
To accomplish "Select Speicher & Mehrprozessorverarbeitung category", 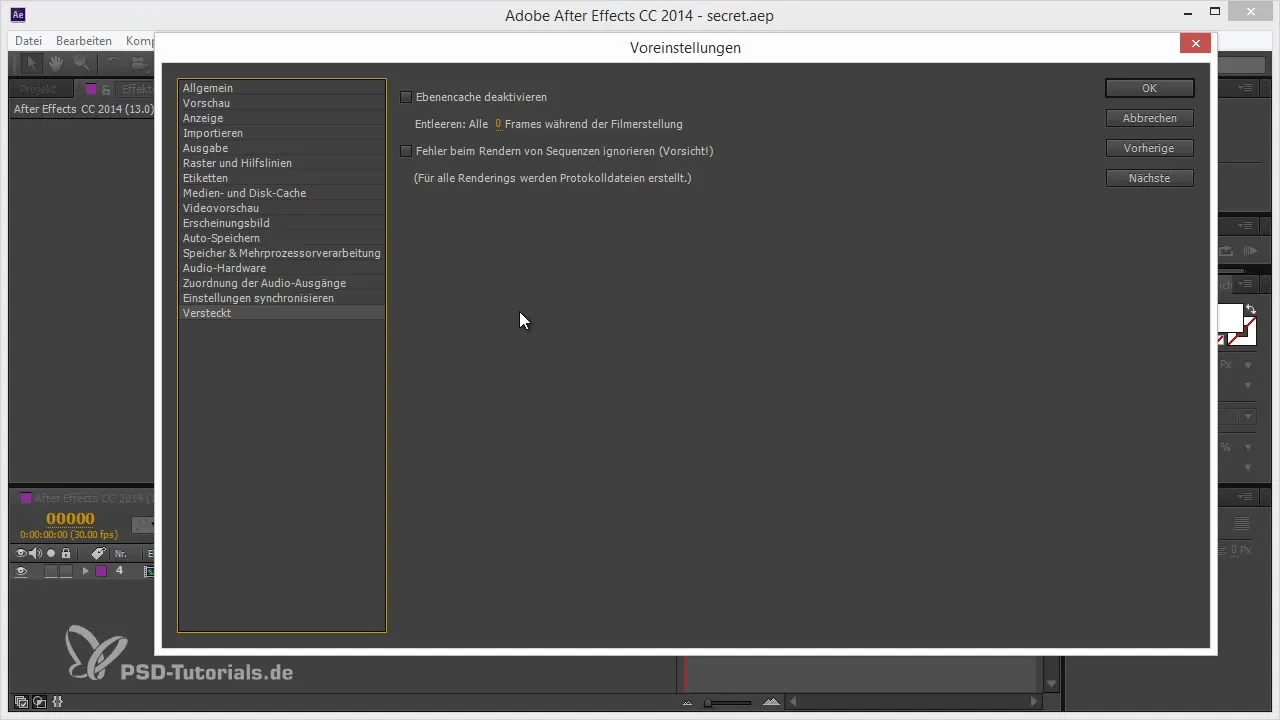I will click(x=282, y=253).
